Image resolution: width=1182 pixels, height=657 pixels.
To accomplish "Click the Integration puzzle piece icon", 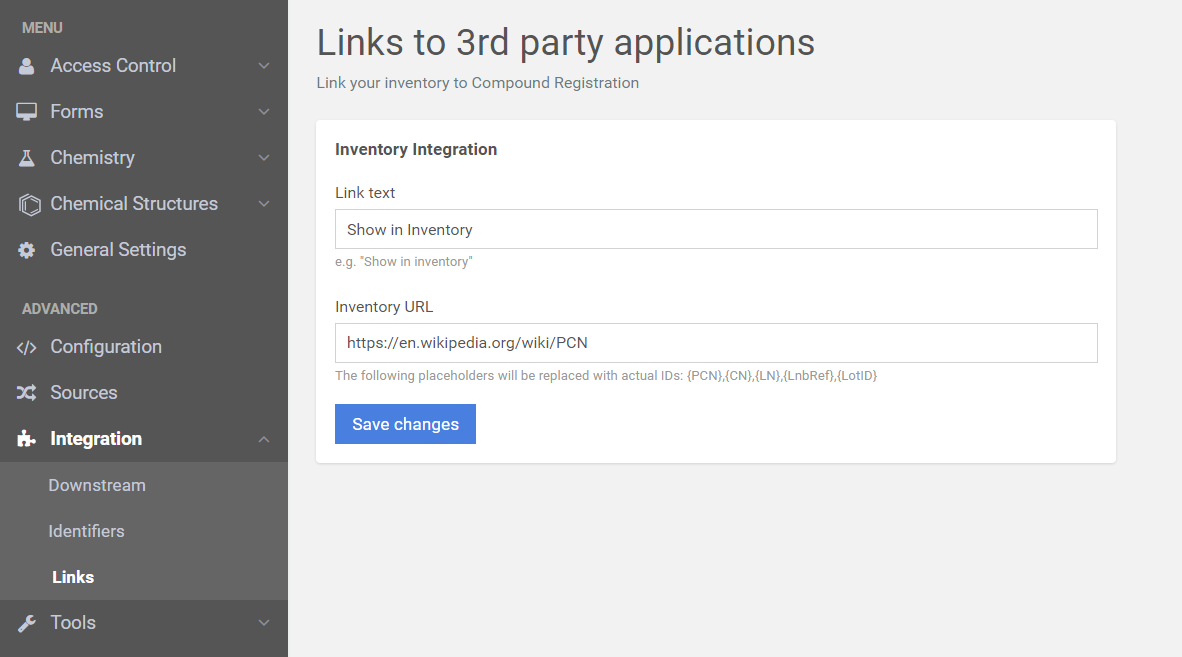I will (27, 439).
